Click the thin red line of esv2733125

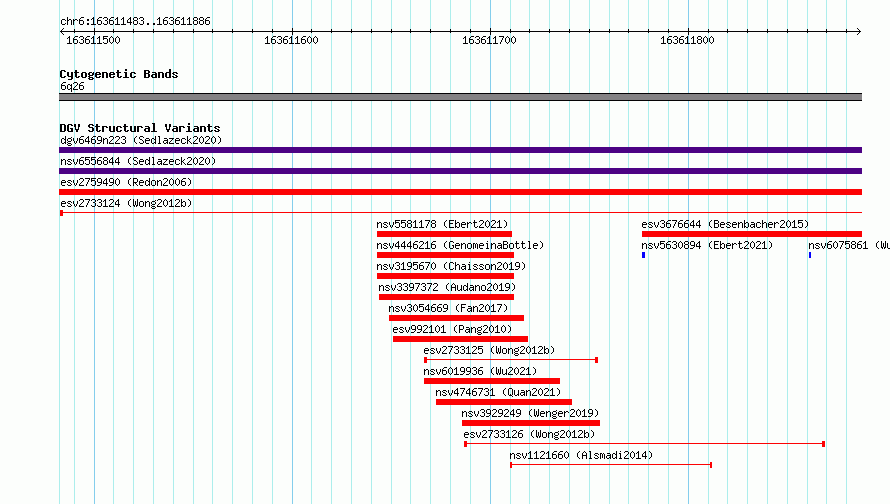coord(511,360)
